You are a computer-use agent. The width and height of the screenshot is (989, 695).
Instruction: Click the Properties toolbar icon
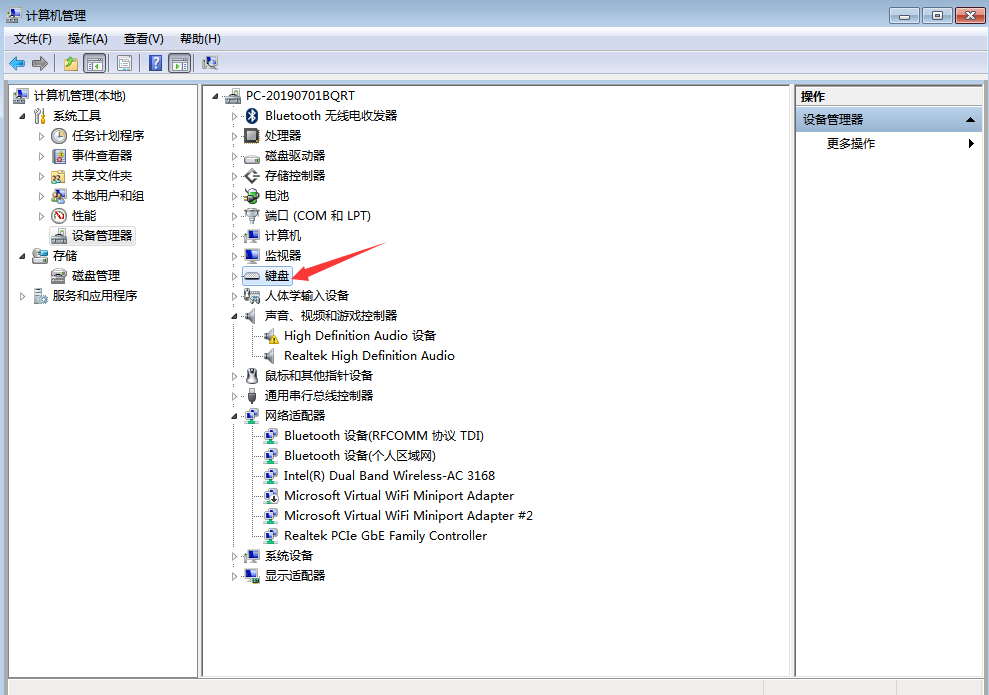124,63
